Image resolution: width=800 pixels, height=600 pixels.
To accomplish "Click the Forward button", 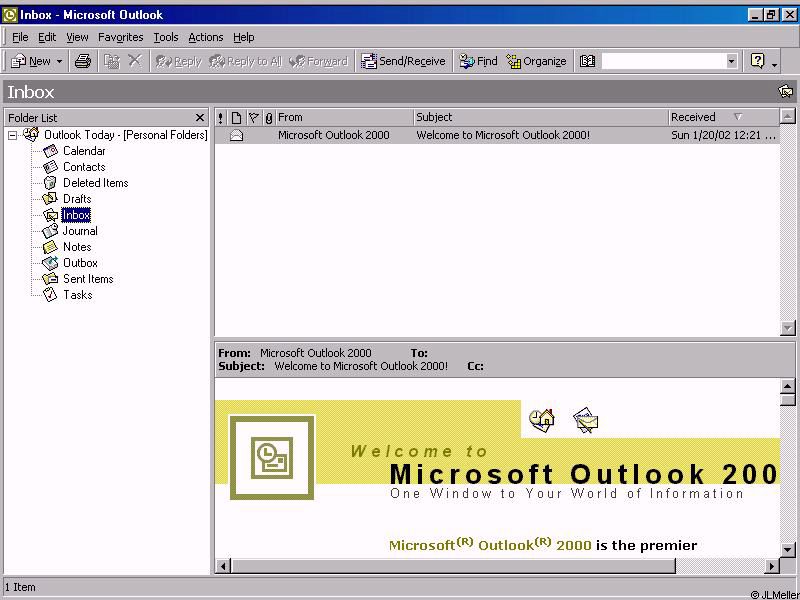I will click(318, 61).
